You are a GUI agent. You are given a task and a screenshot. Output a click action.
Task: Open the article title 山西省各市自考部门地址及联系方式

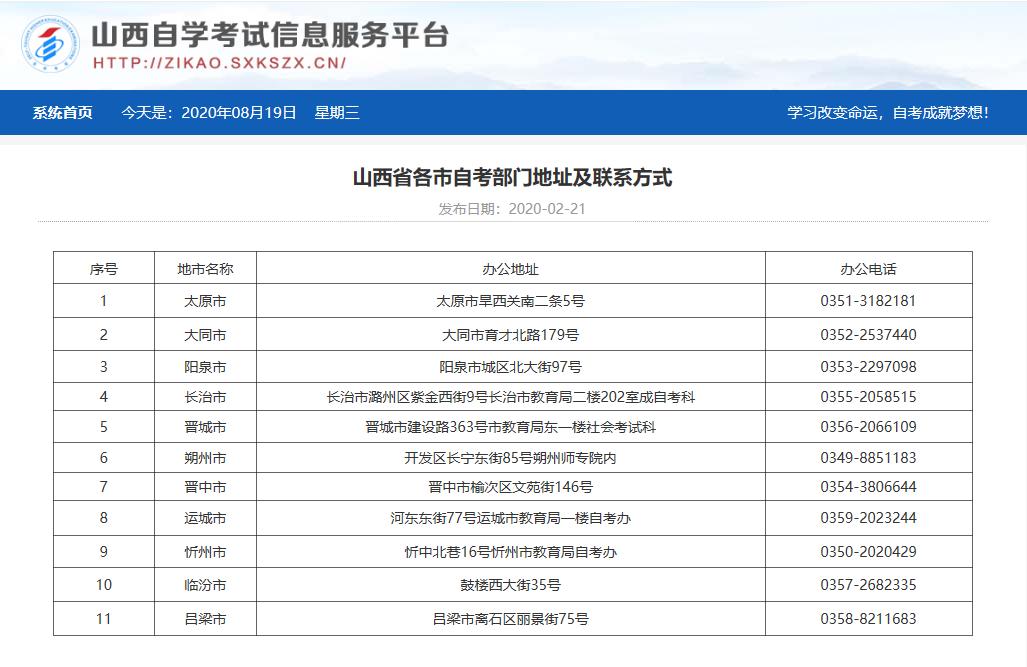pyautogui.click(x=513, y=177)
